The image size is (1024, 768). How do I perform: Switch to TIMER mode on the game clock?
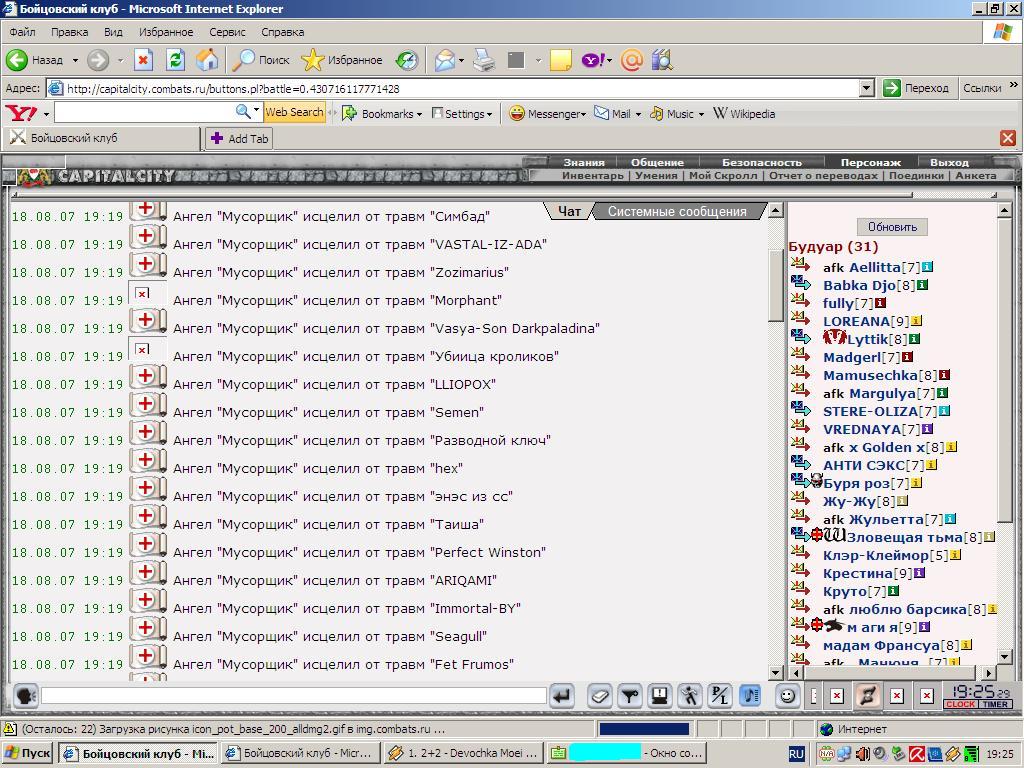tap(995, 704)
